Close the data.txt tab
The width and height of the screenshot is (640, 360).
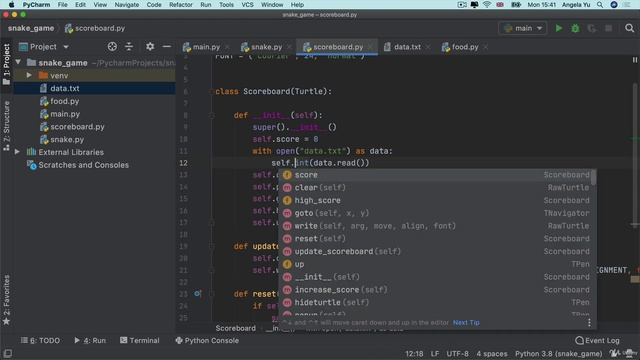[428, 47]
